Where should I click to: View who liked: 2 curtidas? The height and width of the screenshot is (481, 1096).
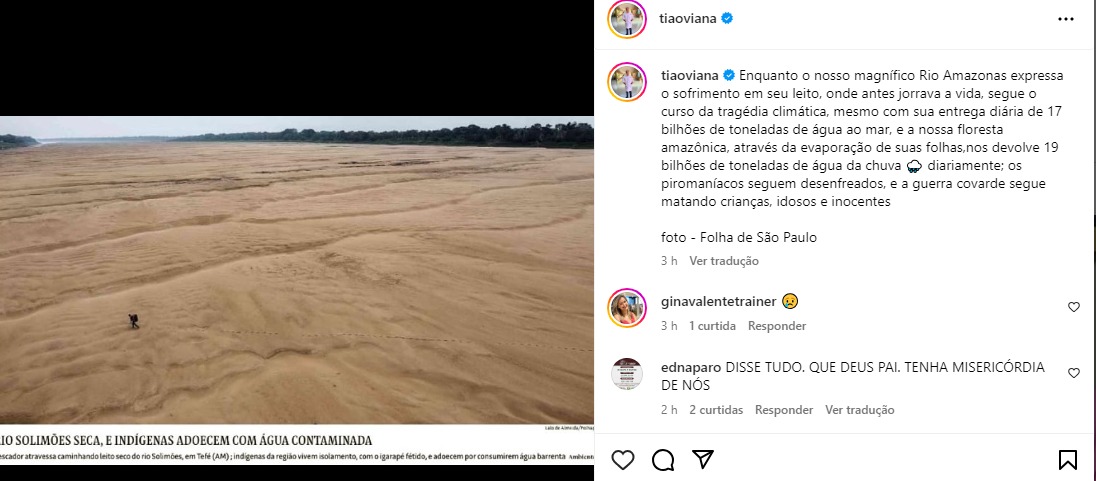tap(716, 410)
